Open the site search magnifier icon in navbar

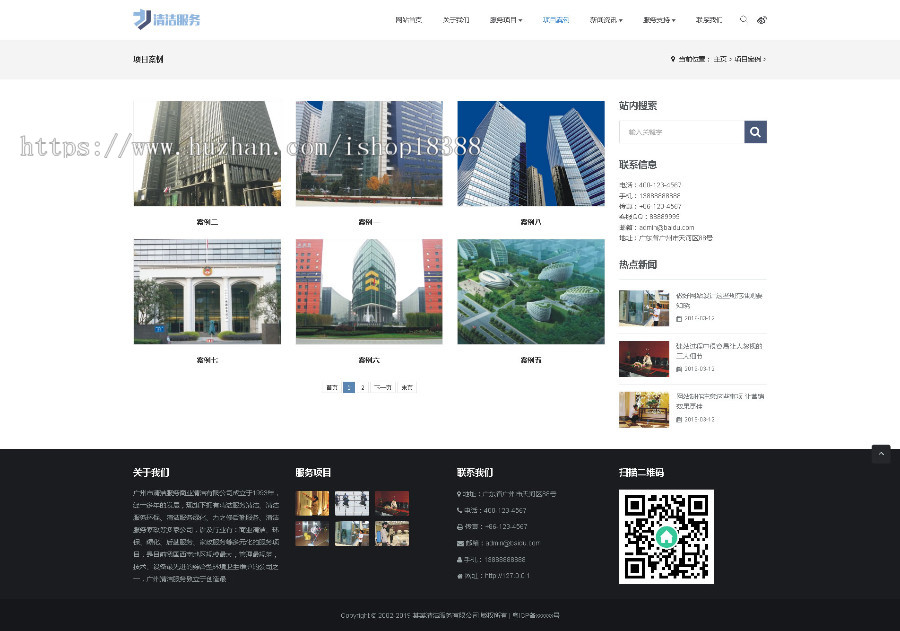click(x=742, y=20)
